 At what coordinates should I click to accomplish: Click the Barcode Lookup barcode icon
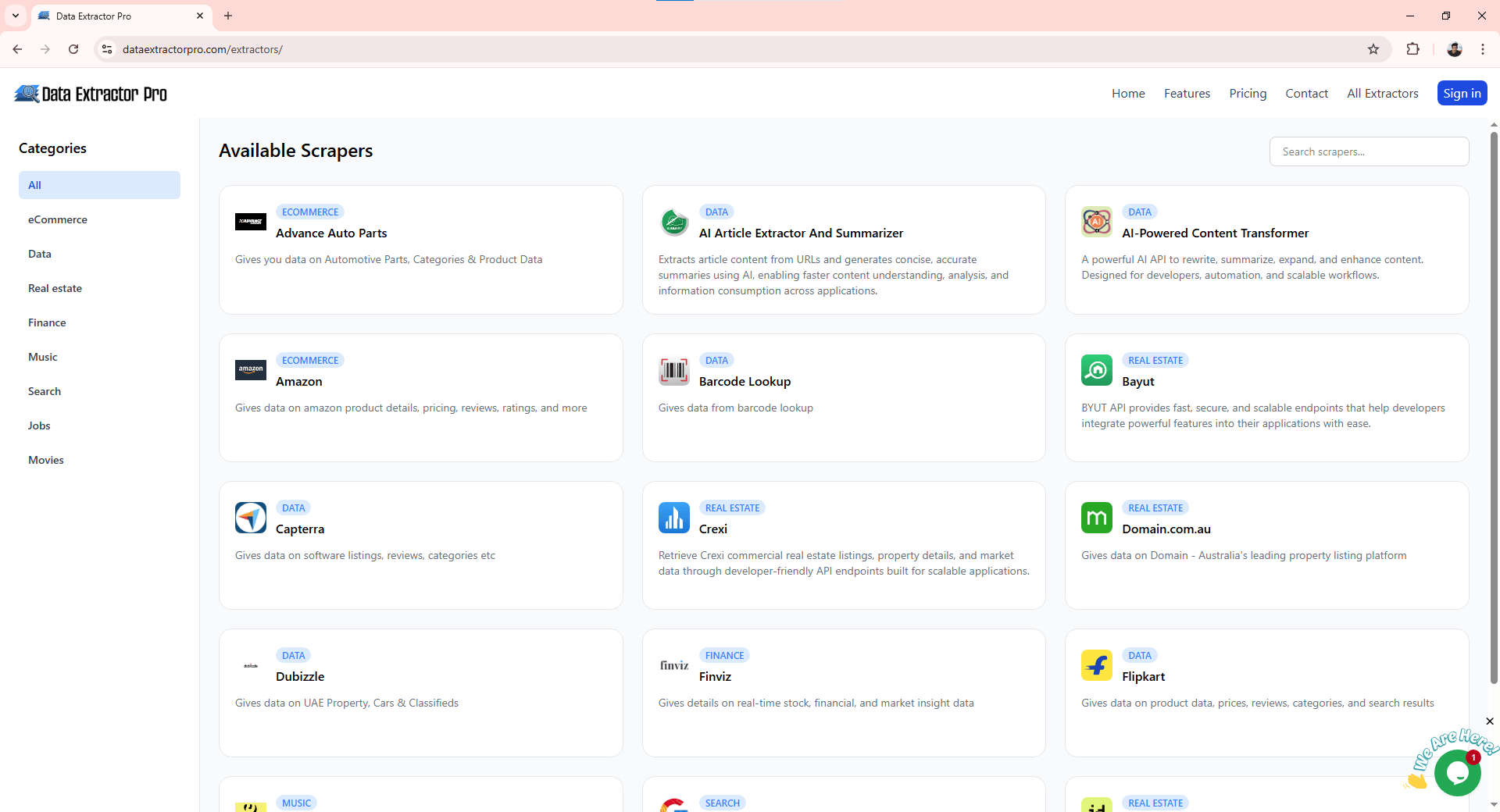[673, 370]
